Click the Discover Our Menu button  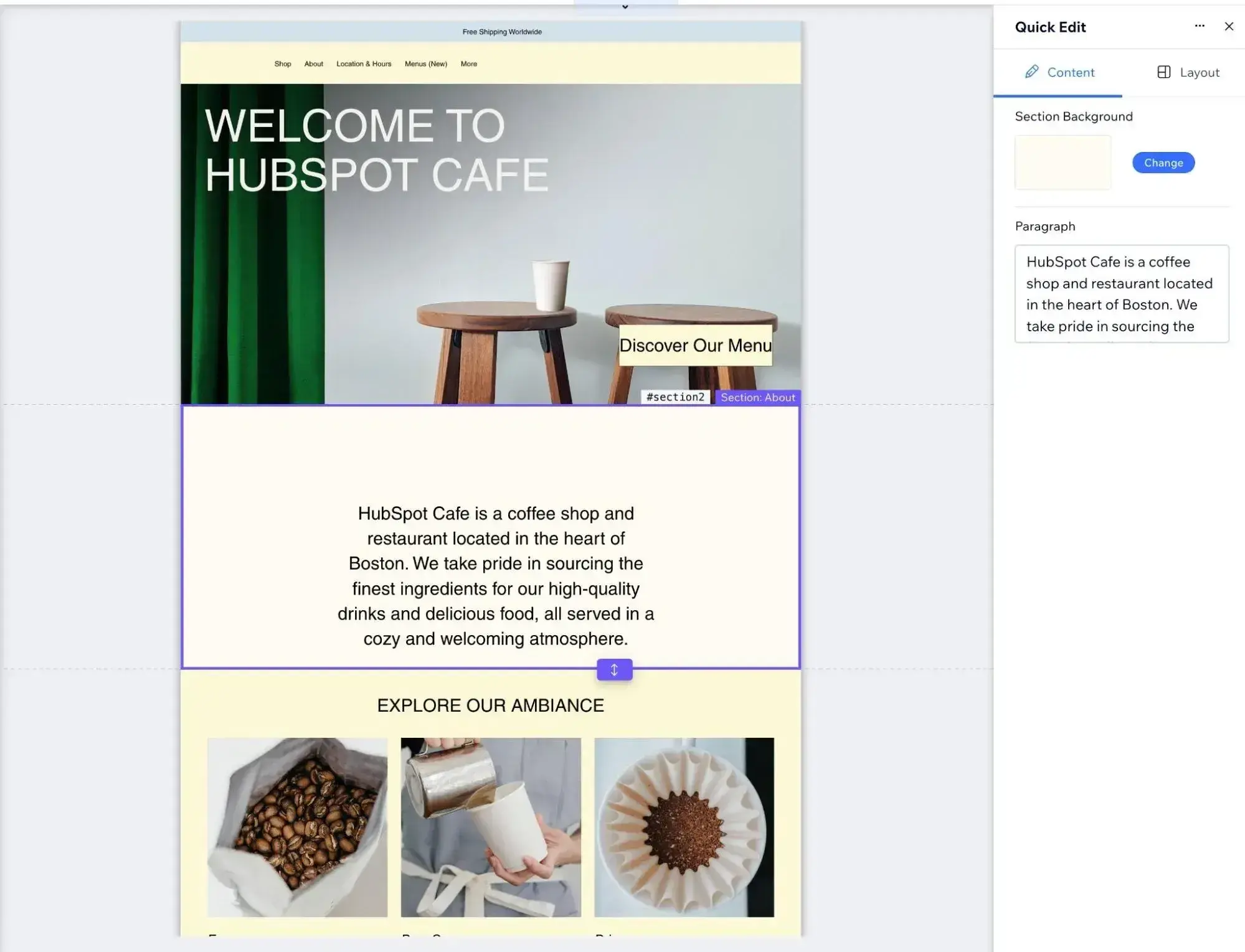click(x=694, y=346)
